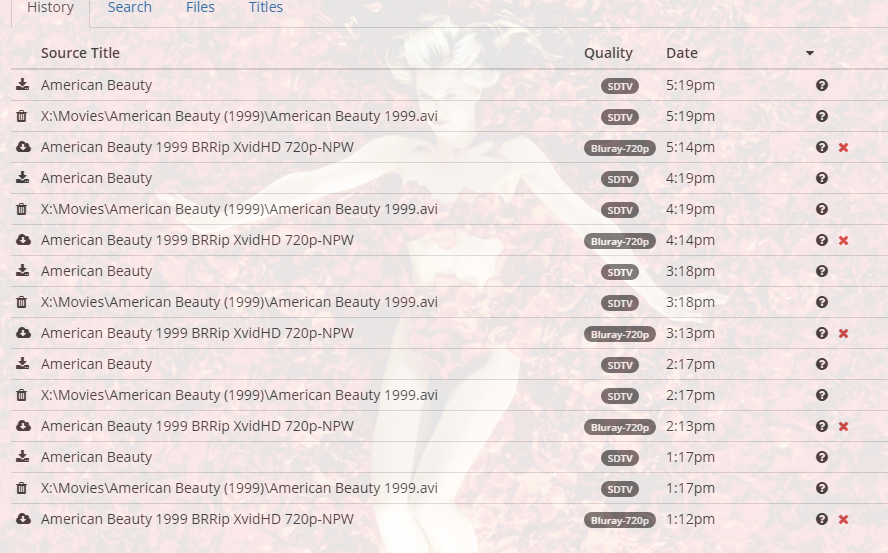Screen dimensions: 888x553
Task: Click the Bluray-720p badge on the 1:12pm row
Action: click(620, 520)
